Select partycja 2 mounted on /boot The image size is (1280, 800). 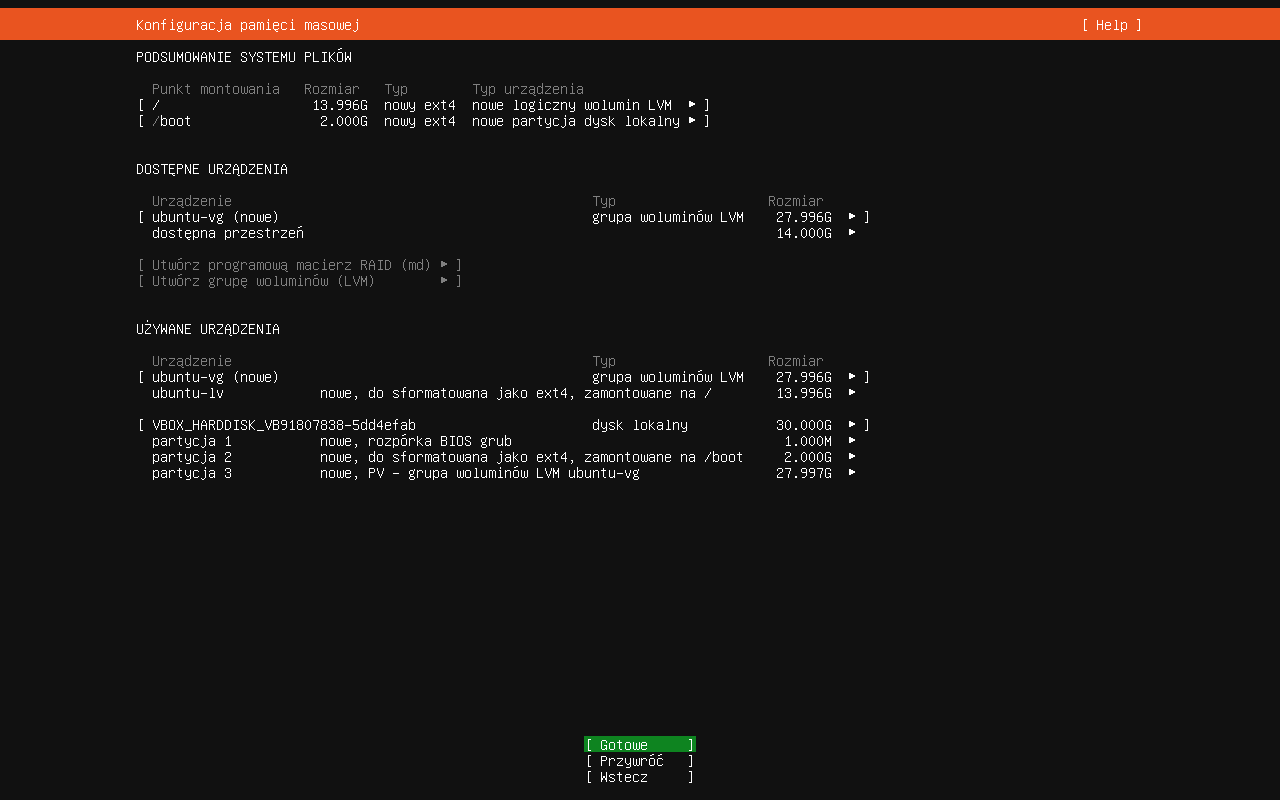point(504,457)
